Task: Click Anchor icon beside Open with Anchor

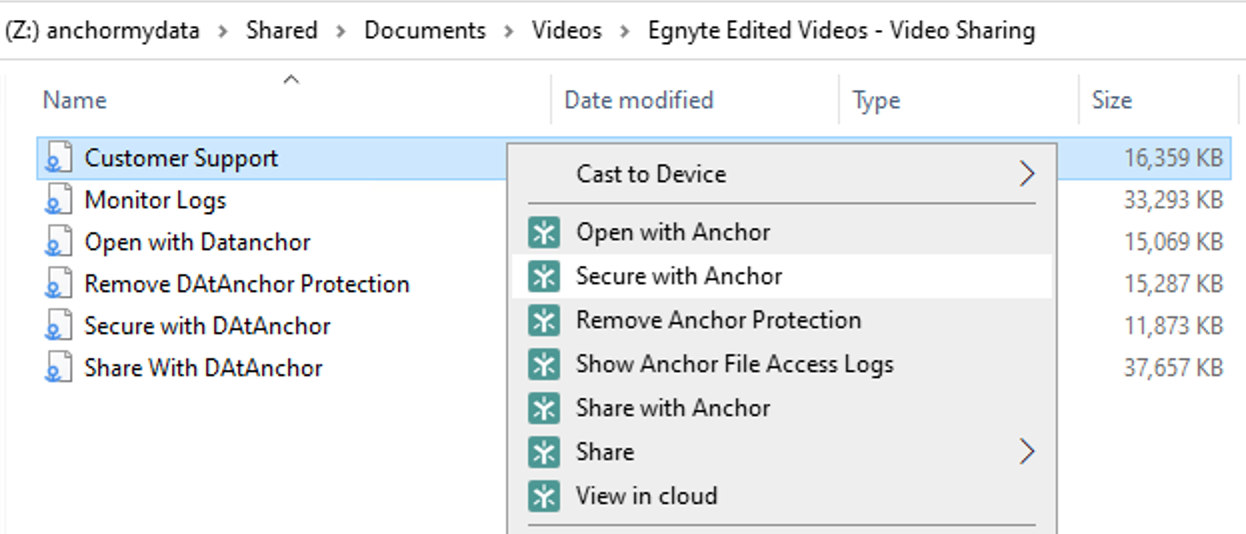Action: 544,233
